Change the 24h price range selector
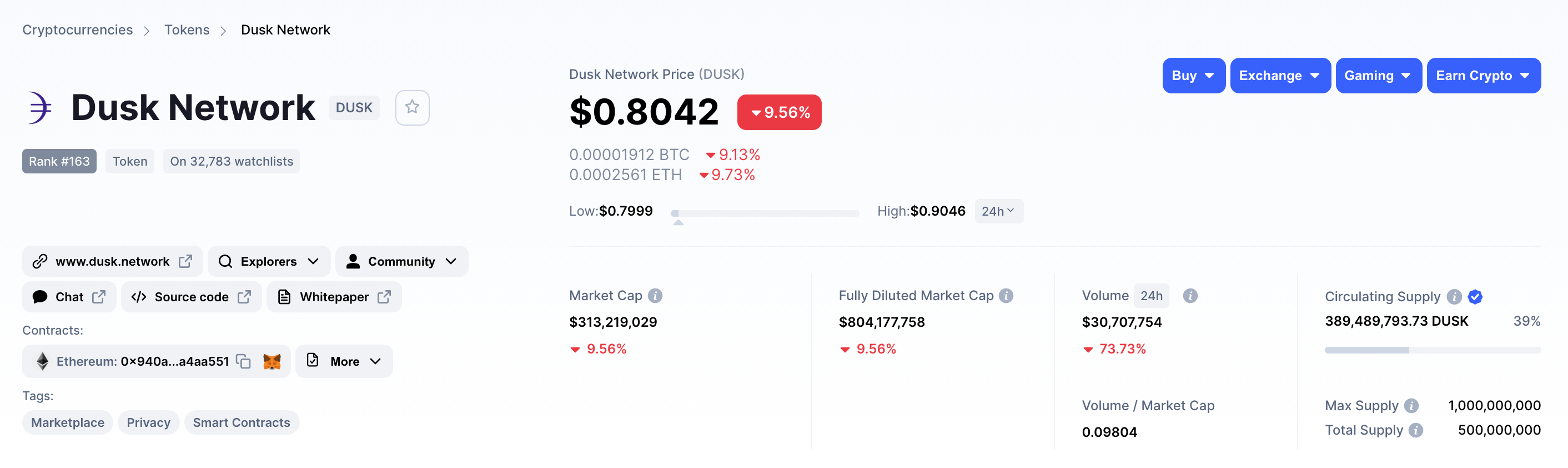 [x=998, y=211]
